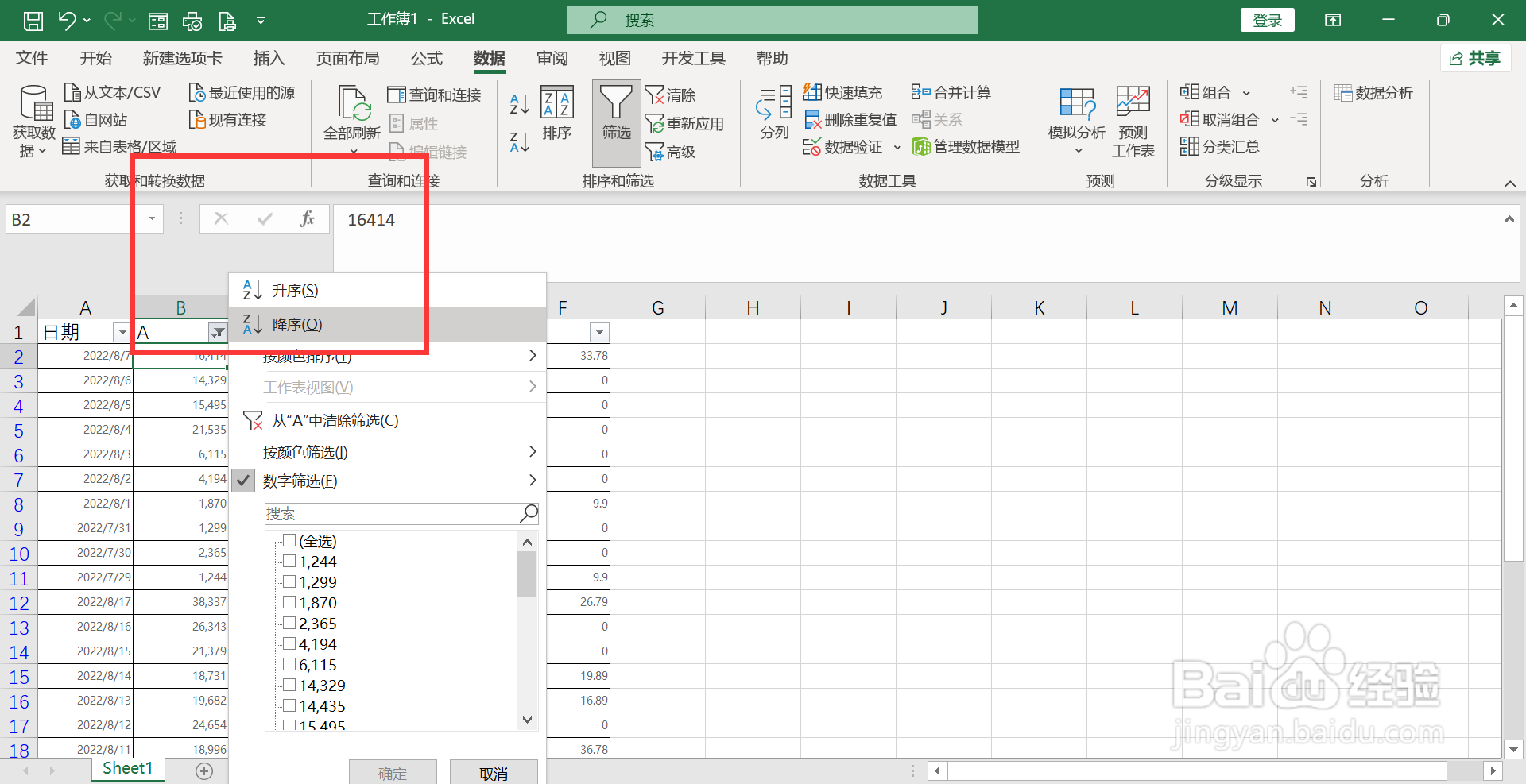Screen dimensions: 1526x784
Task: Click Remove Duplicates (删除重复值)
Action: pyautogui.click(x=850, y=120)
